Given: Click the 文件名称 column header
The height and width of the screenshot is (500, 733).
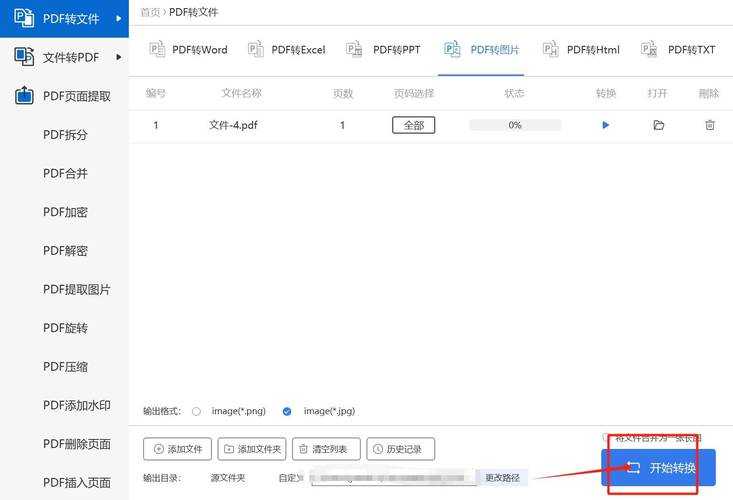Looking at the screenshot, I should pos(241,93).
